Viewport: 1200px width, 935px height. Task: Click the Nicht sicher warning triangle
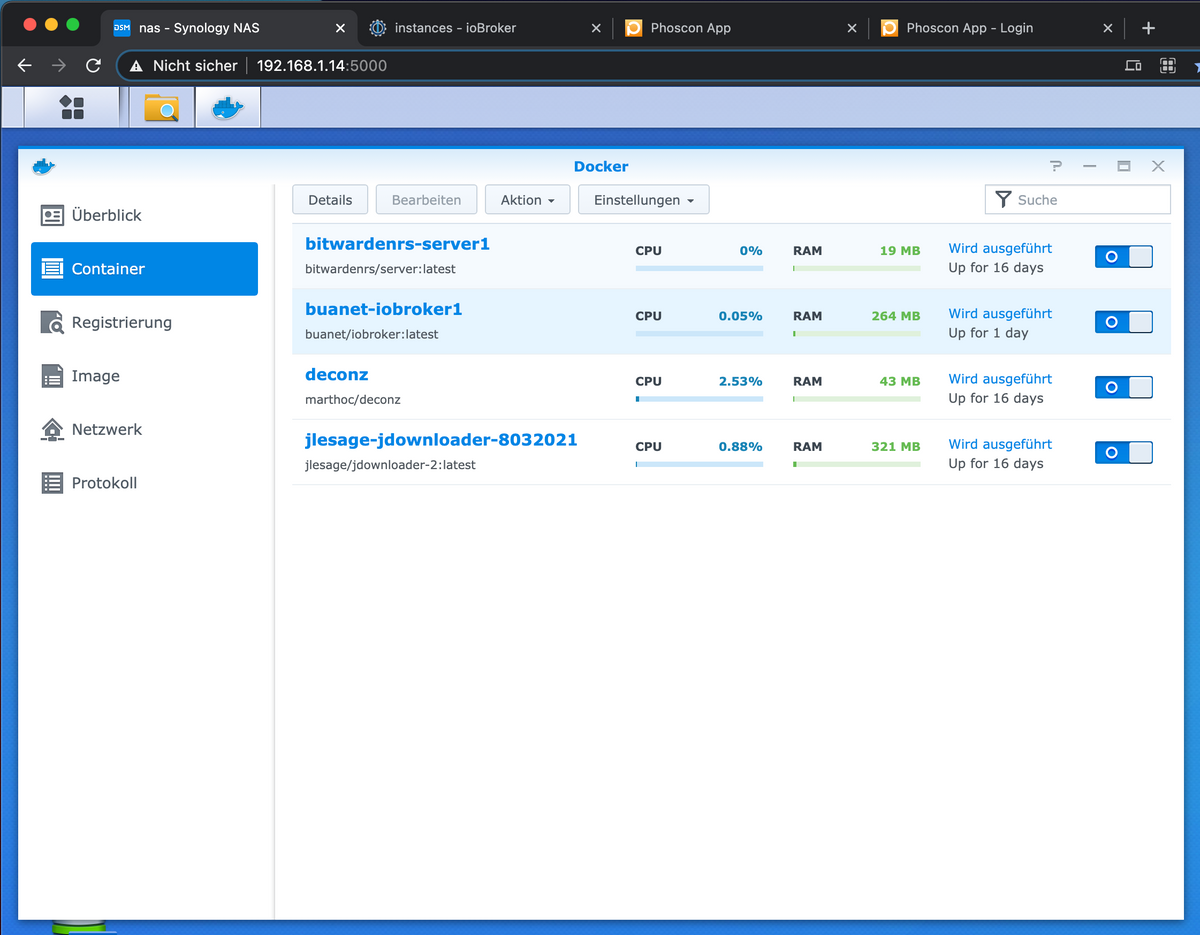137,66
